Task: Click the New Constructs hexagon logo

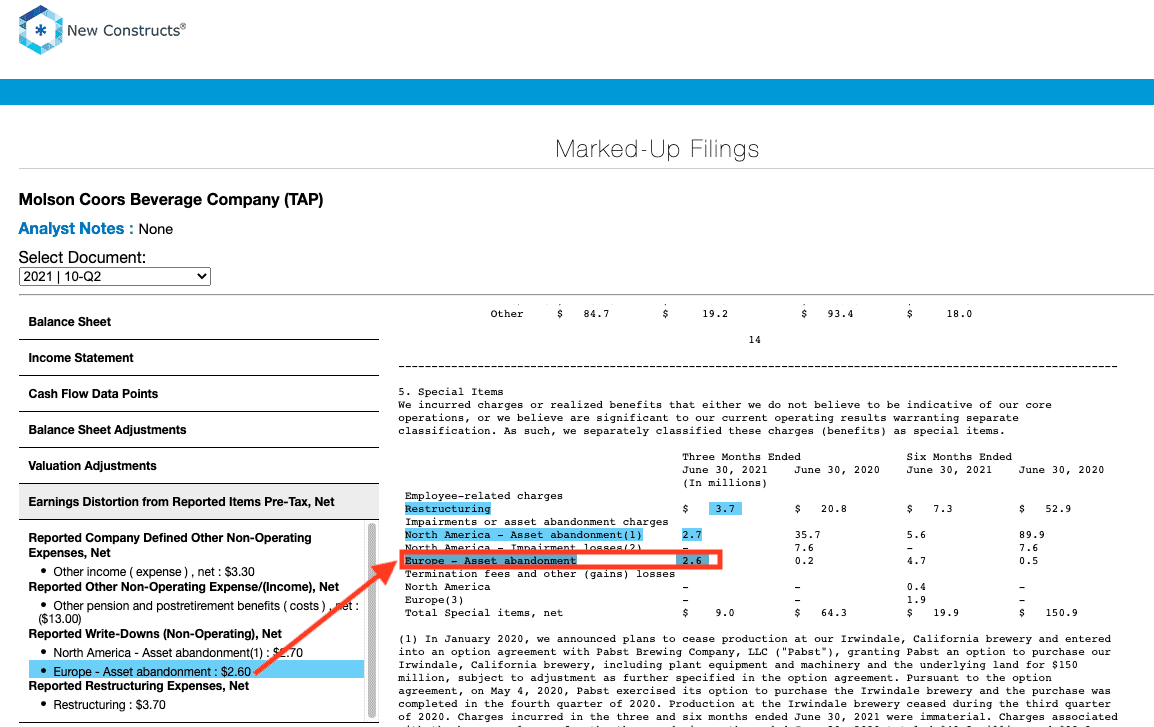Action: (40, 30)
